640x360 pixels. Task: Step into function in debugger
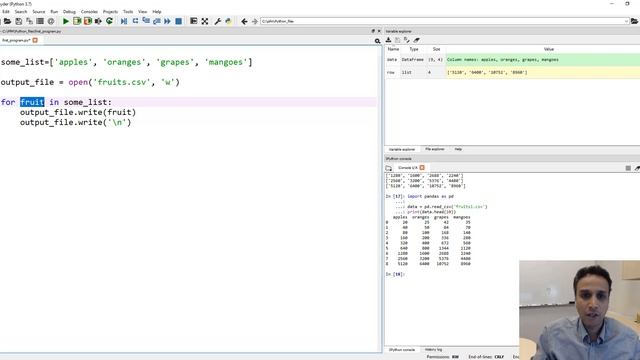tap(146, 21)
